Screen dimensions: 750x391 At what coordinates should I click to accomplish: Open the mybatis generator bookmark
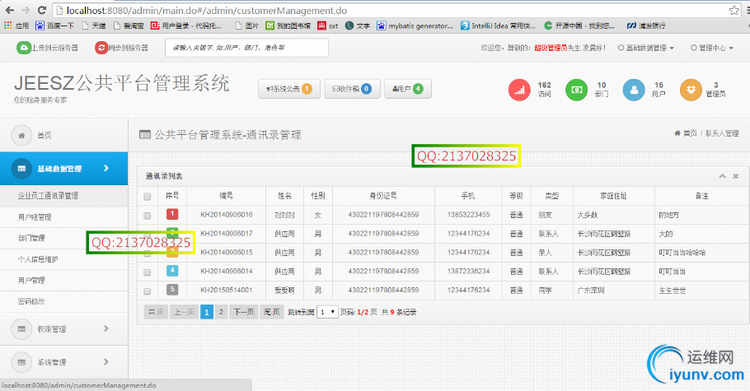pos(415,25)
